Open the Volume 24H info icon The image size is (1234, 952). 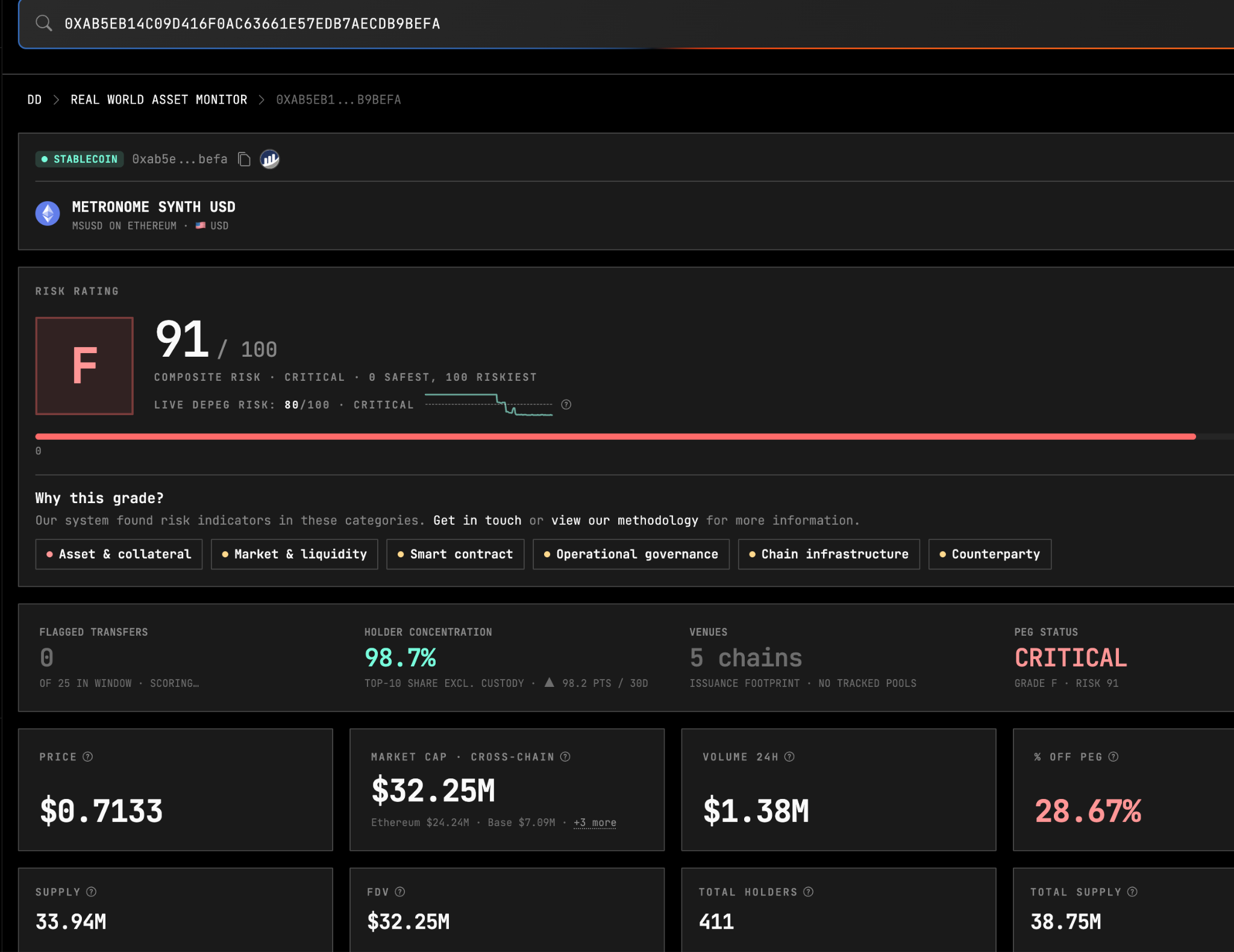pos(789,757)
